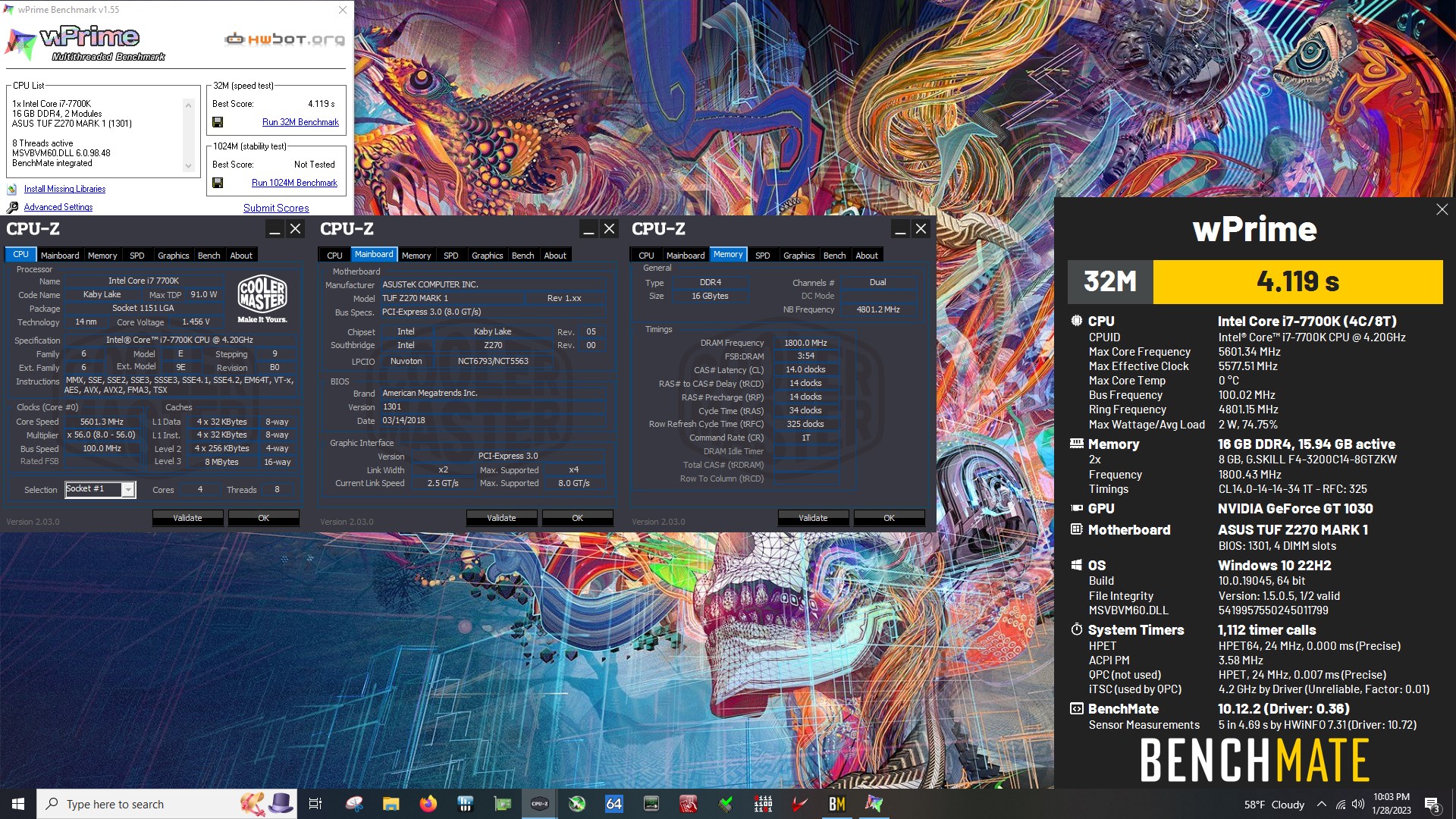Image resolution: width=1456 pixels, height=819 pixels.
Task: Open the clock showing 10:03 PM
Action: (x=1392, y=804)
